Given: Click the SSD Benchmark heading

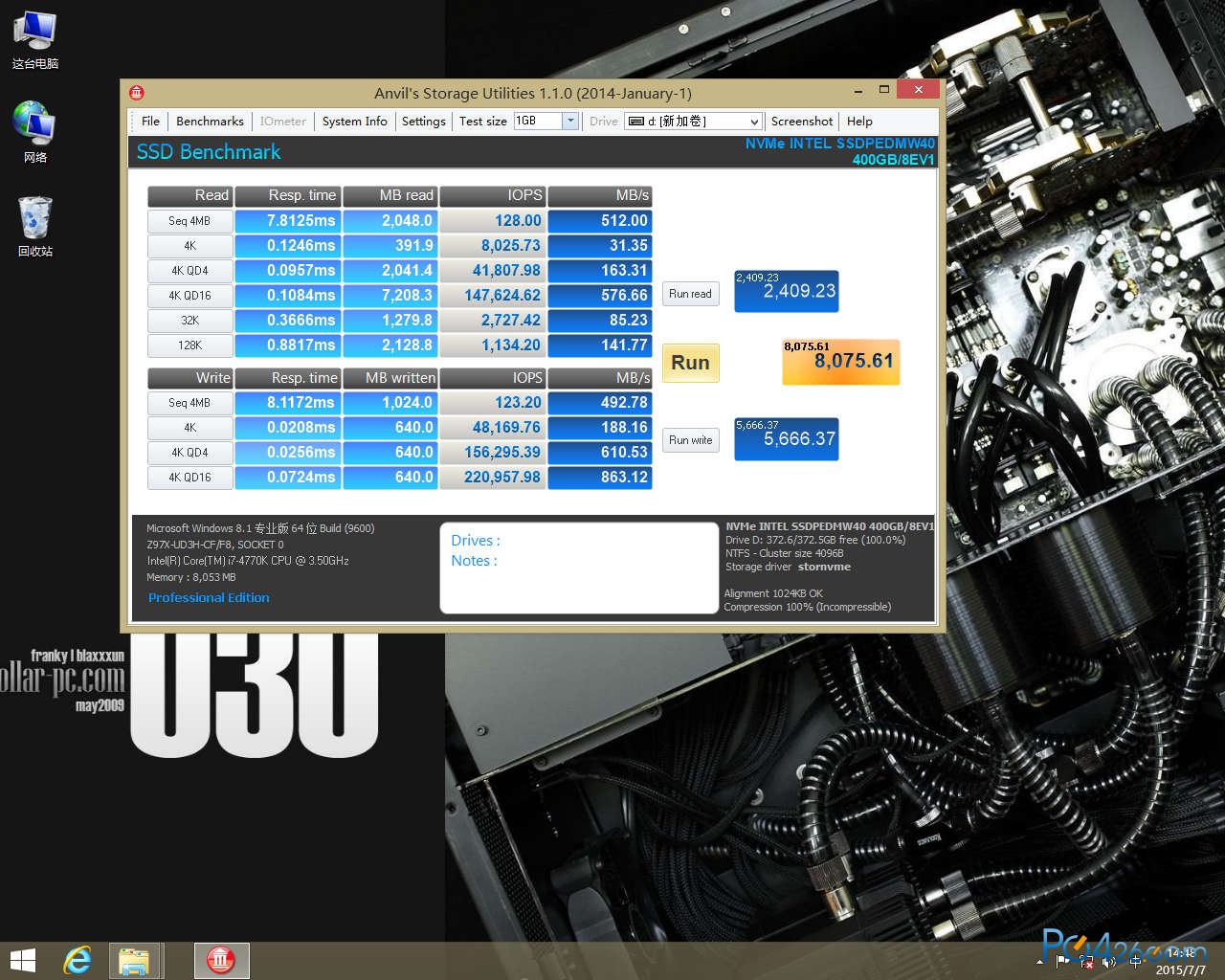Looking at the screenshot, I should click(209, 152).
